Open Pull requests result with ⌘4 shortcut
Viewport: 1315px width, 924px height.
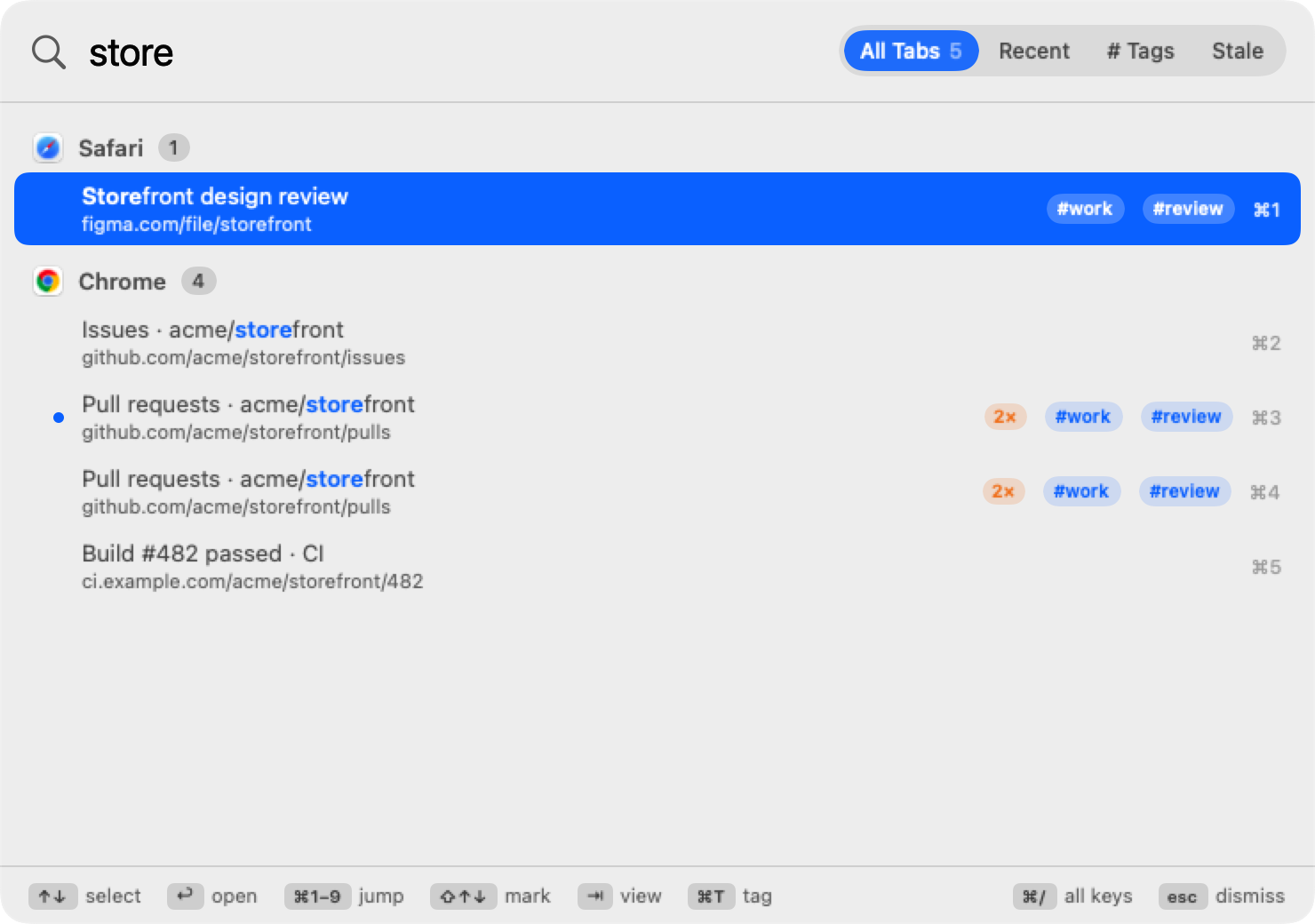(x=657, y=492)
